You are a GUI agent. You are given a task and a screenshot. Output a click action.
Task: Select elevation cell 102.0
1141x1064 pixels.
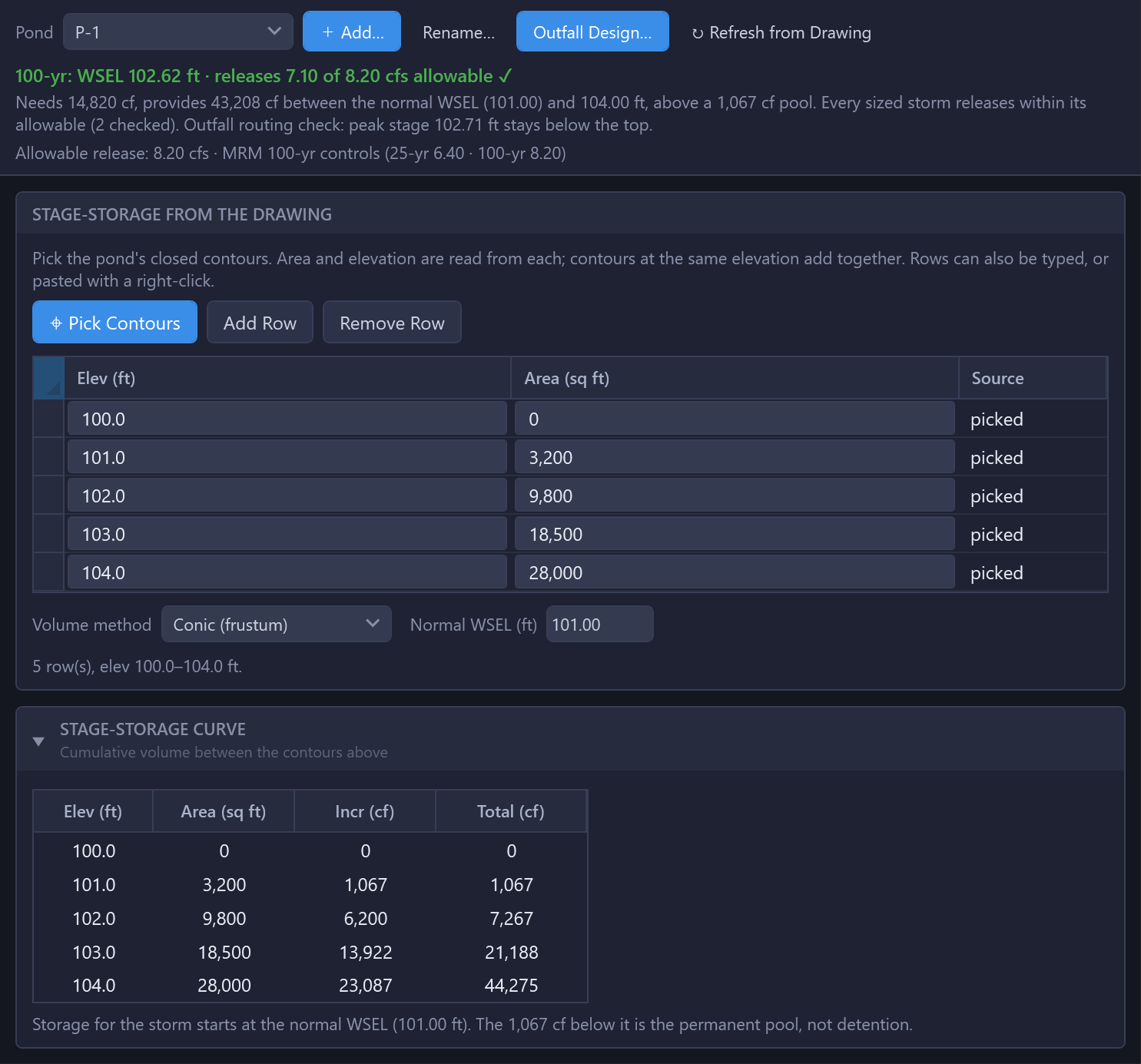(x=287, y=496)
